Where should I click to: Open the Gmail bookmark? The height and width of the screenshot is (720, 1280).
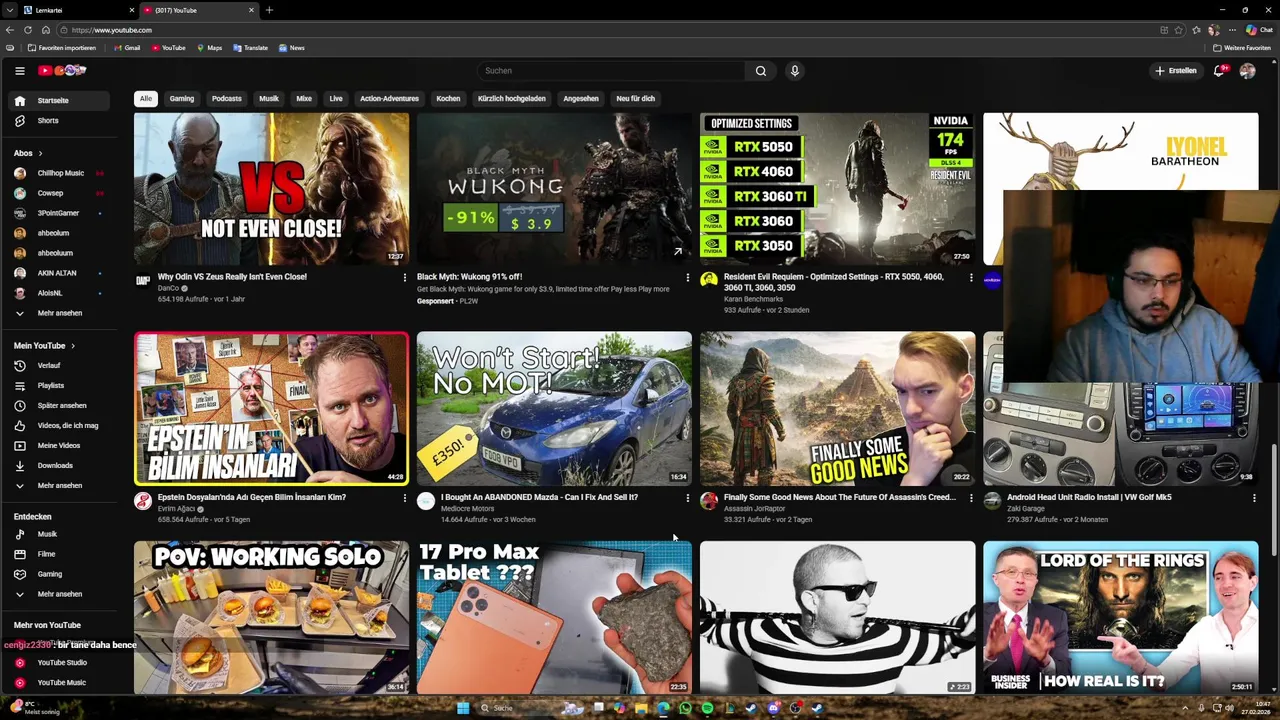pos(127,48)
